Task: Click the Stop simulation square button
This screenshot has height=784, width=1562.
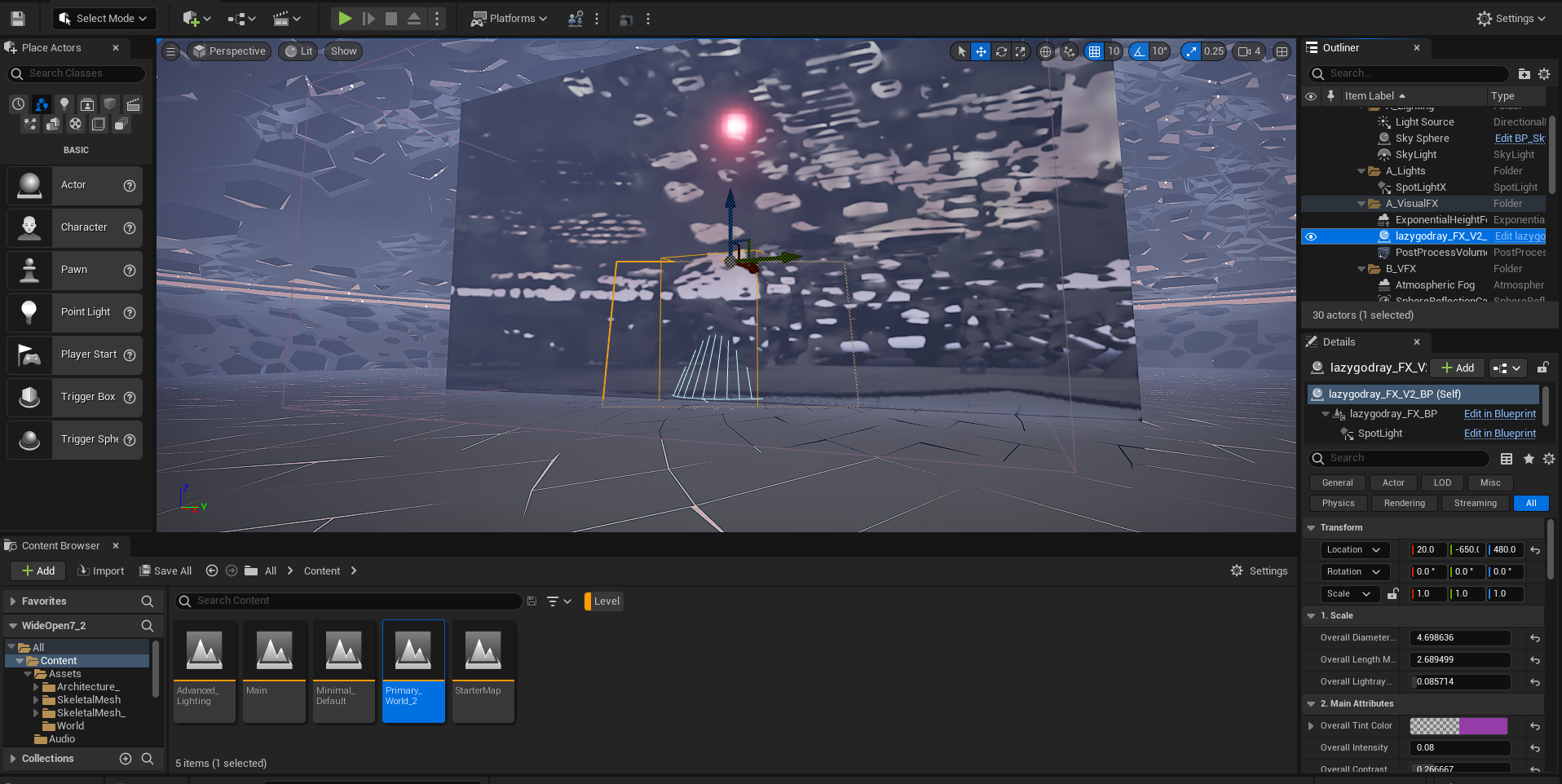Action: click(x=391, y=18)
